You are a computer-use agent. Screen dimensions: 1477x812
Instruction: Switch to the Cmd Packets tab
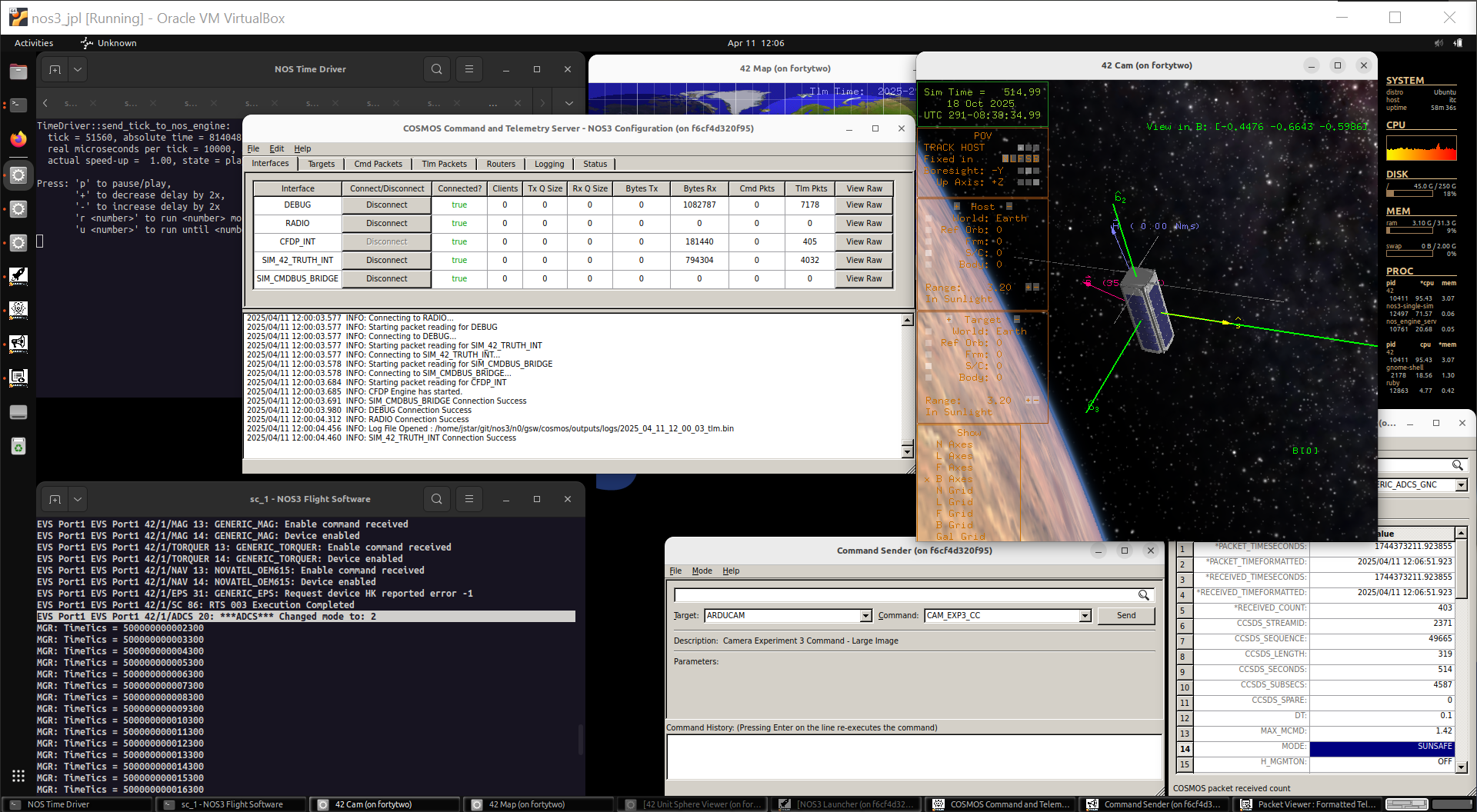378,164
